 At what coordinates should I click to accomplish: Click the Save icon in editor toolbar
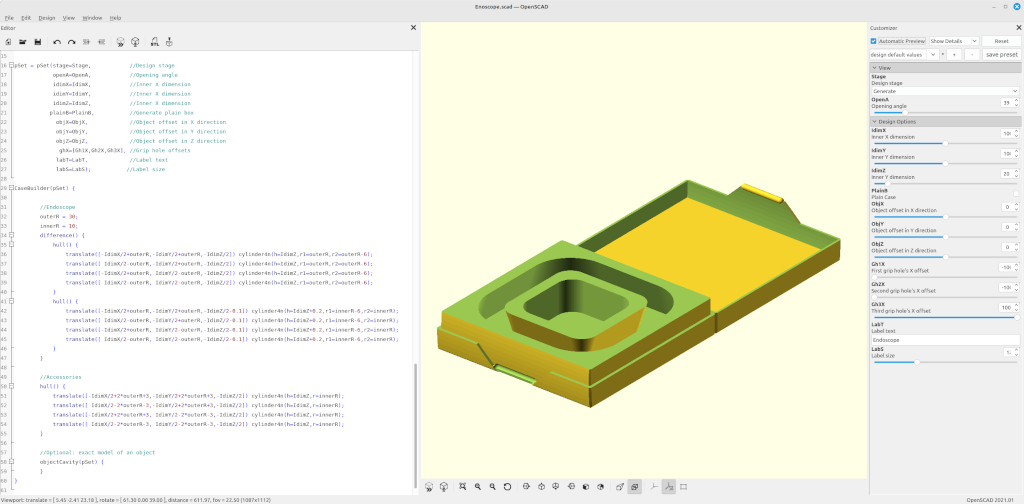[38, 42]
